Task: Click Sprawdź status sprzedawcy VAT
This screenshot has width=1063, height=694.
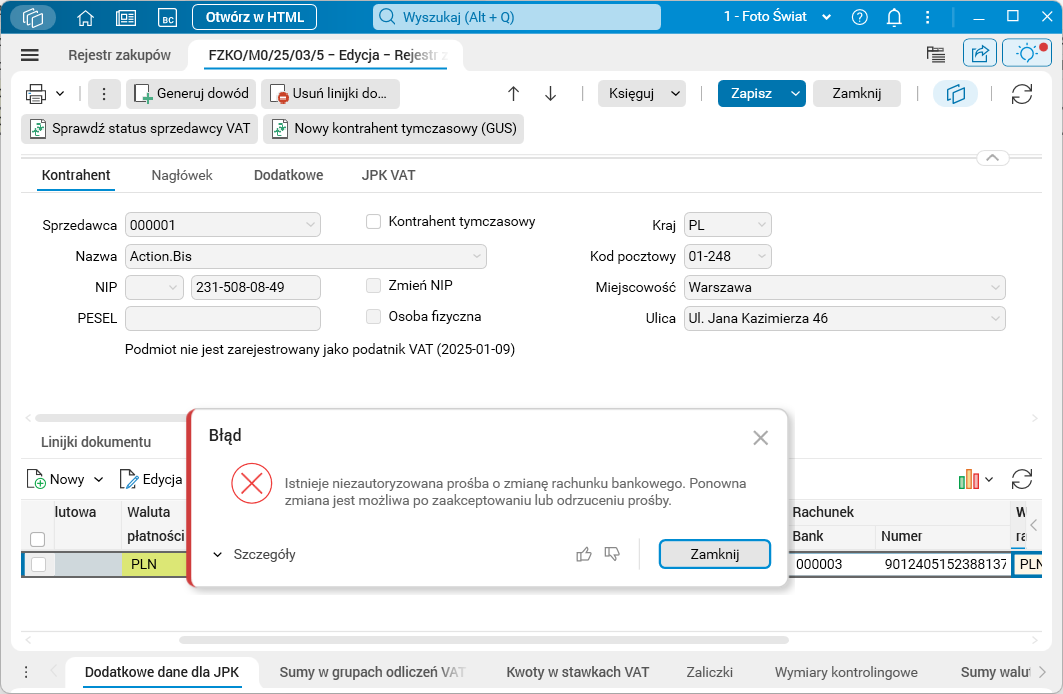Action: click(x=140, y=129)
